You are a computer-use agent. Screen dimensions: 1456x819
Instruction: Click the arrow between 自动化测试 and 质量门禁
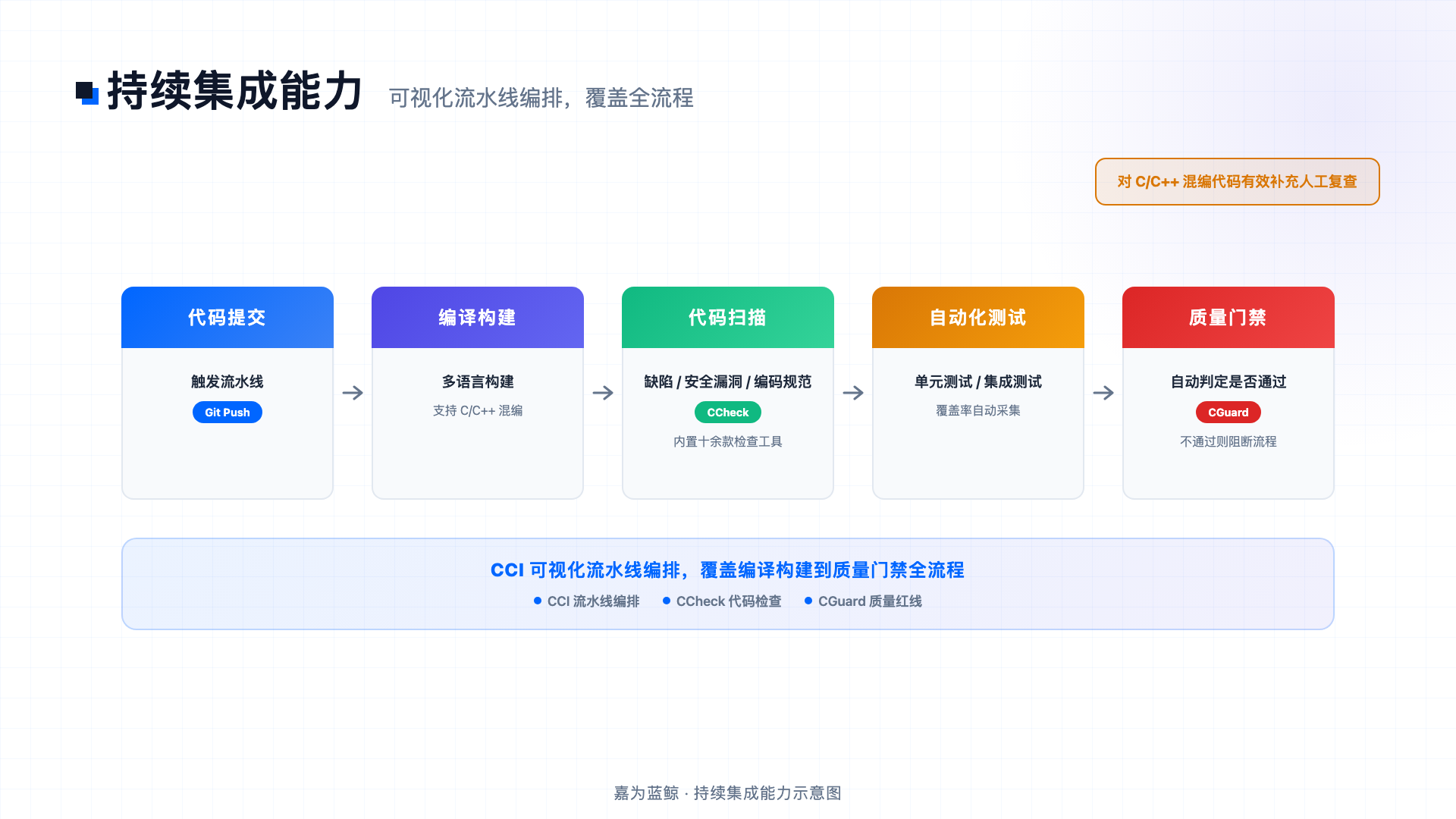[1103, 393]
